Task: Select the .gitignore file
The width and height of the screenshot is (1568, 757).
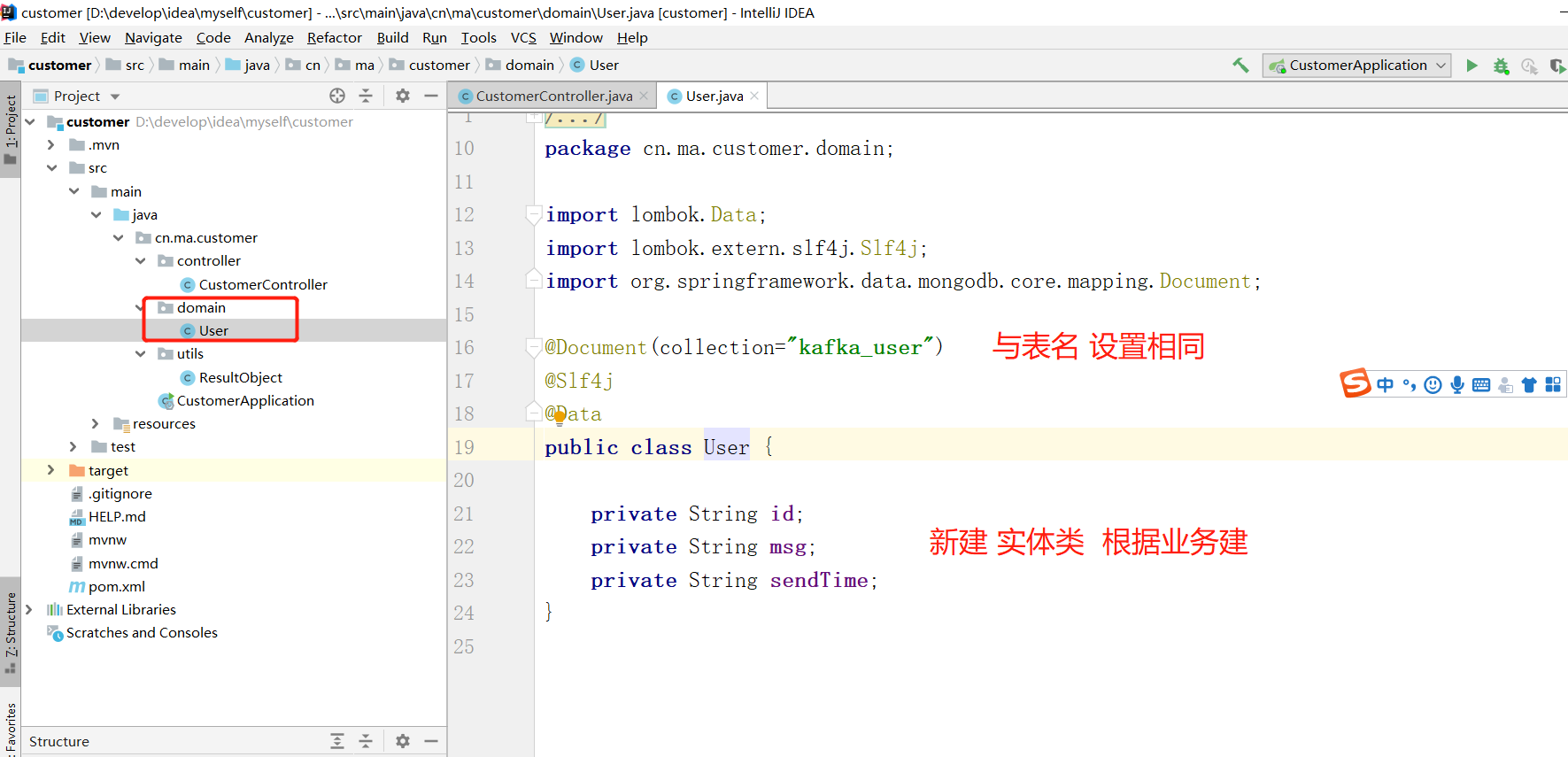Action: tap(111, 493)
